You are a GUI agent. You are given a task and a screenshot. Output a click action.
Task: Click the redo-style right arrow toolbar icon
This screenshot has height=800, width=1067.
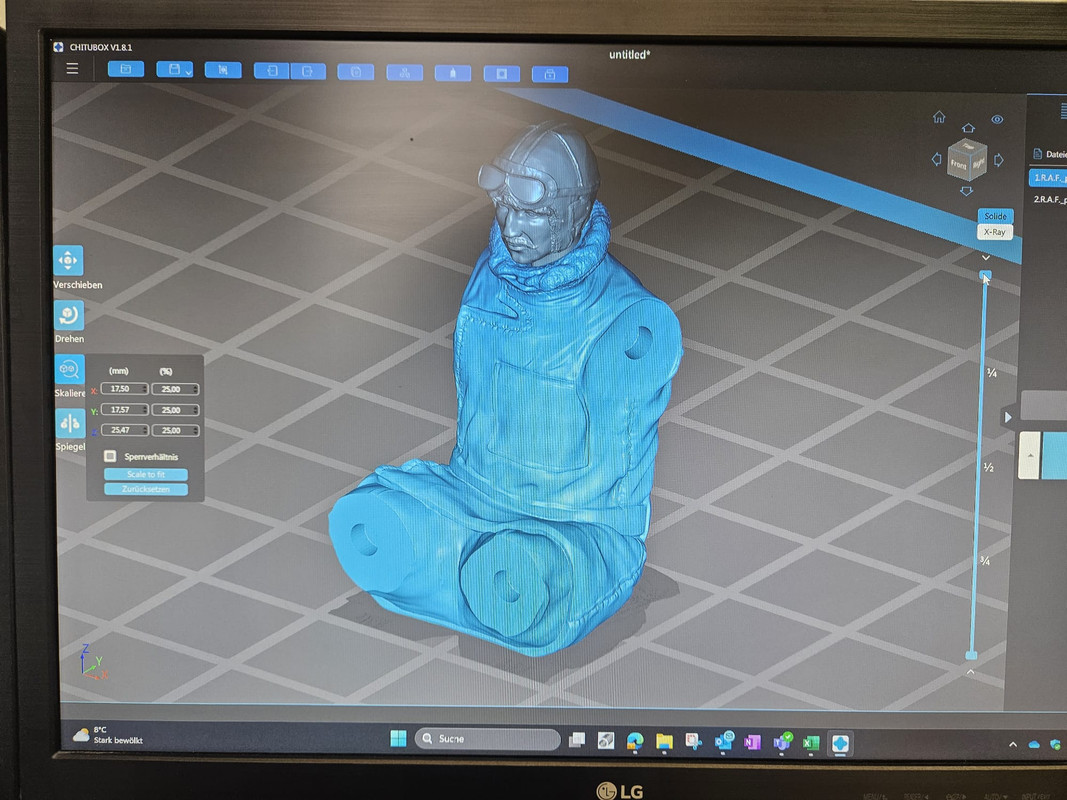[x=308, y=71]
